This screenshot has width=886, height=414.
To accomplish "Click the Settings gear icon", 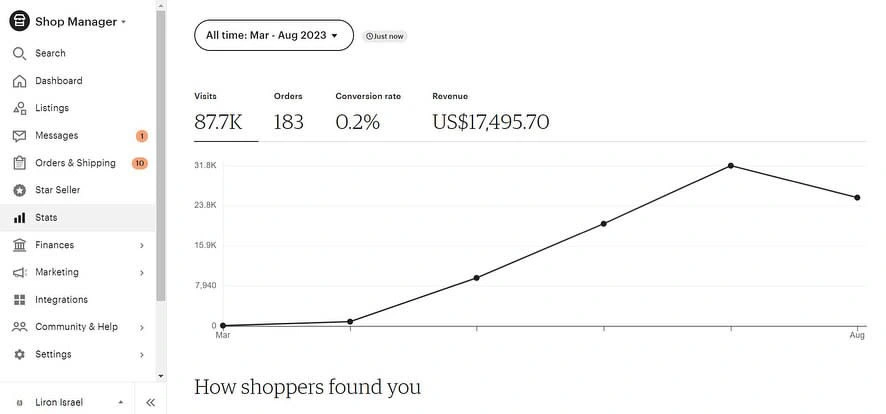I will pos(19,355).
